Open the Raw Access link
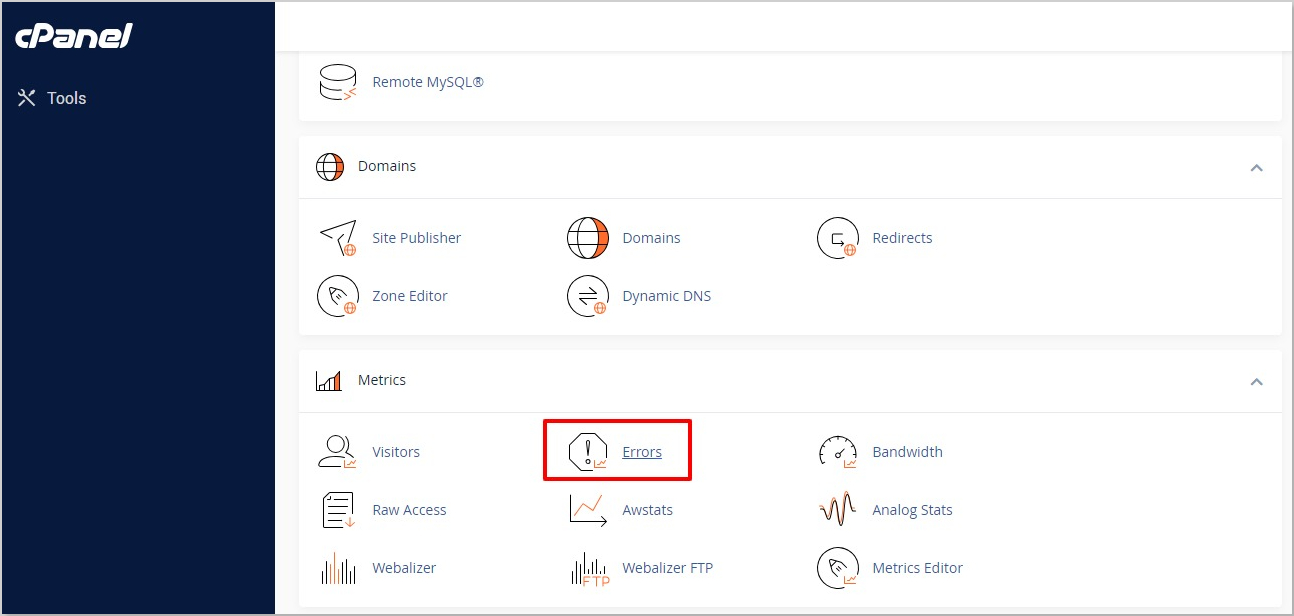 click(409, 510)
